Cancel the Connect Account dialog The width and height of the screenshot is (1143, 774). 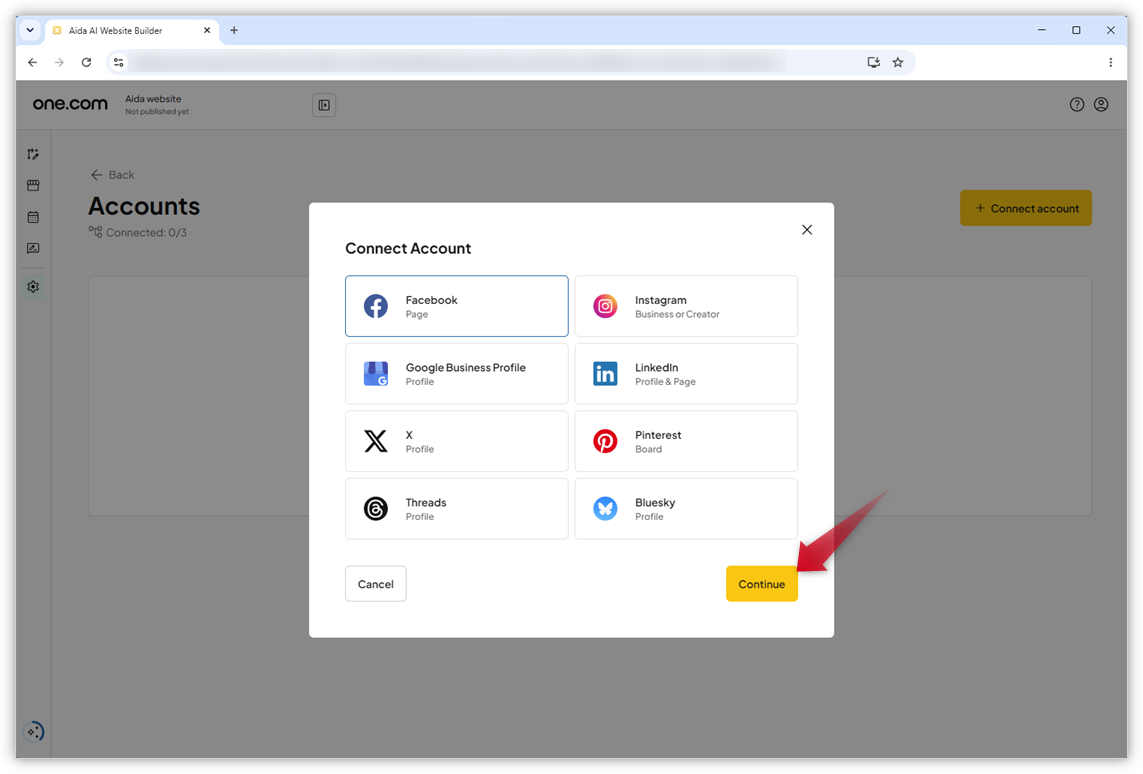coord(375,584)
